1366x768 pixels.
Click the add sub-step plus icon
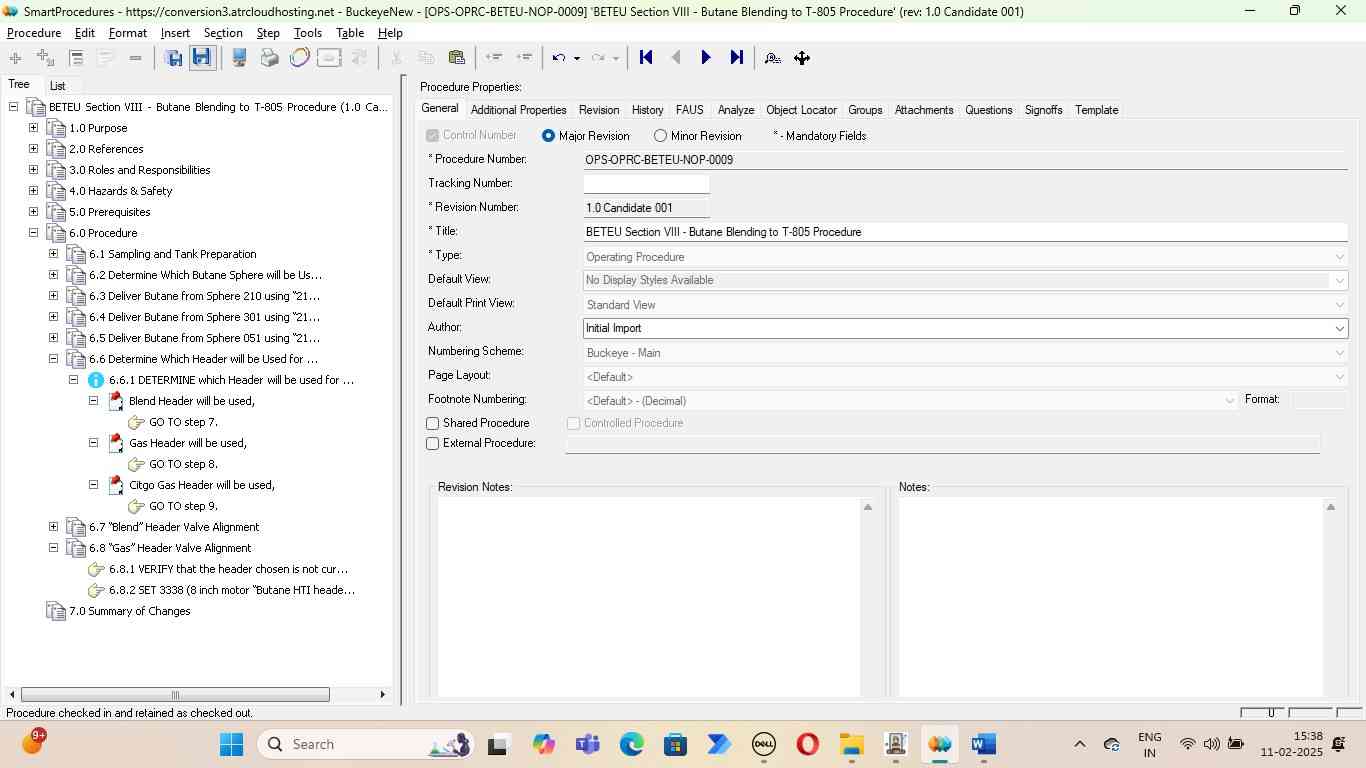click(45, 58)
